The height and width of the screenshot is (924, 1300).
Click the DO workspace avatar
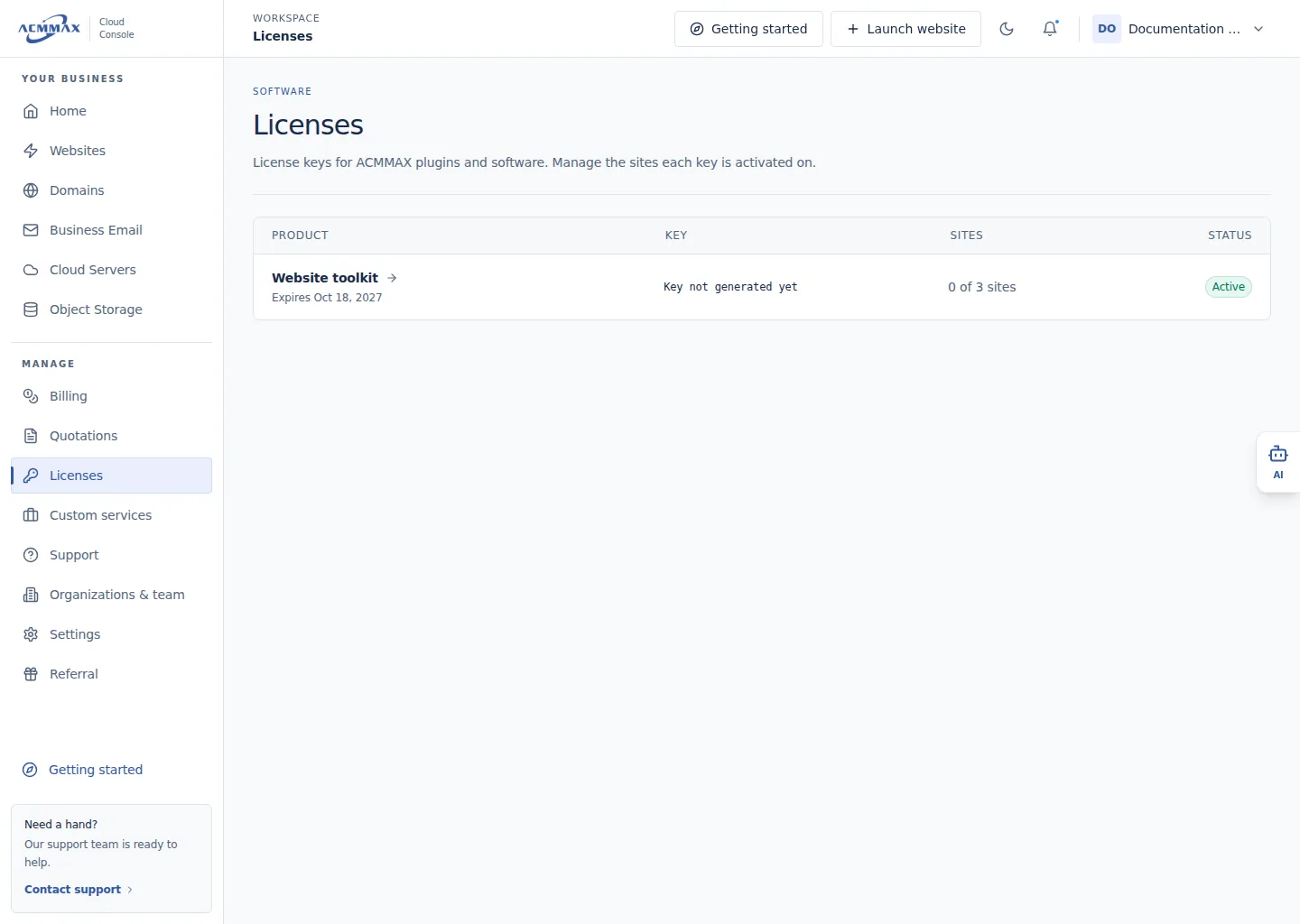pos(1107,29)
